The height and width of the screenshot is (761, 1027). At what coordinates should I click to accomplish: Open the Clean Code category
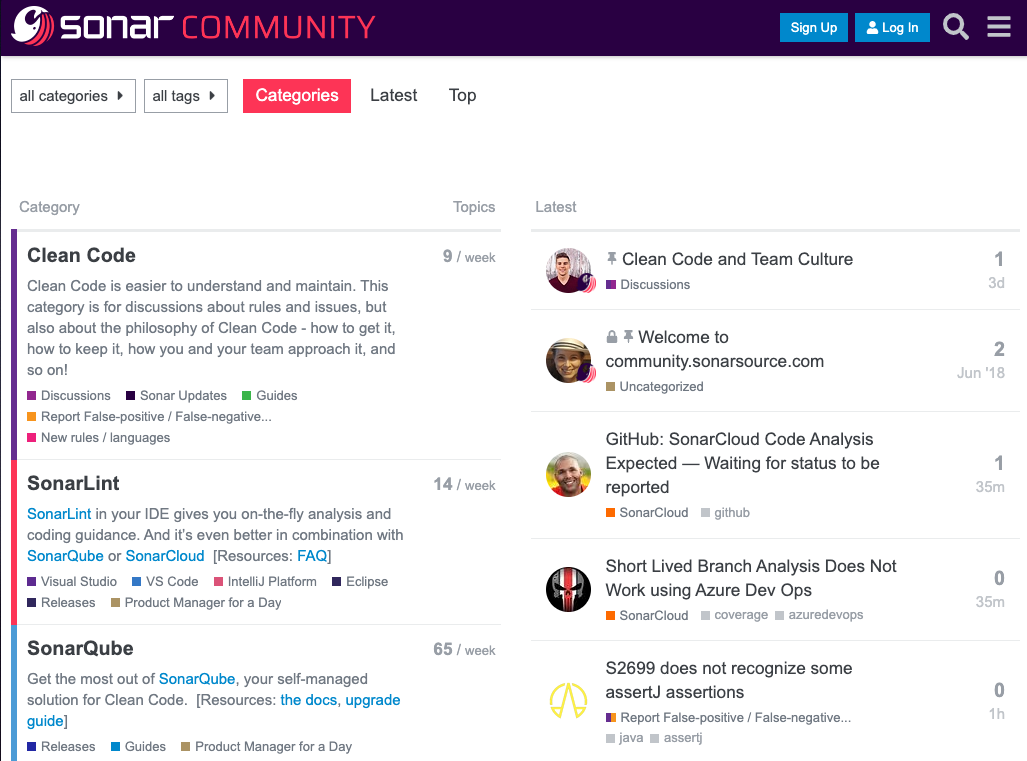tap(81, 255)
